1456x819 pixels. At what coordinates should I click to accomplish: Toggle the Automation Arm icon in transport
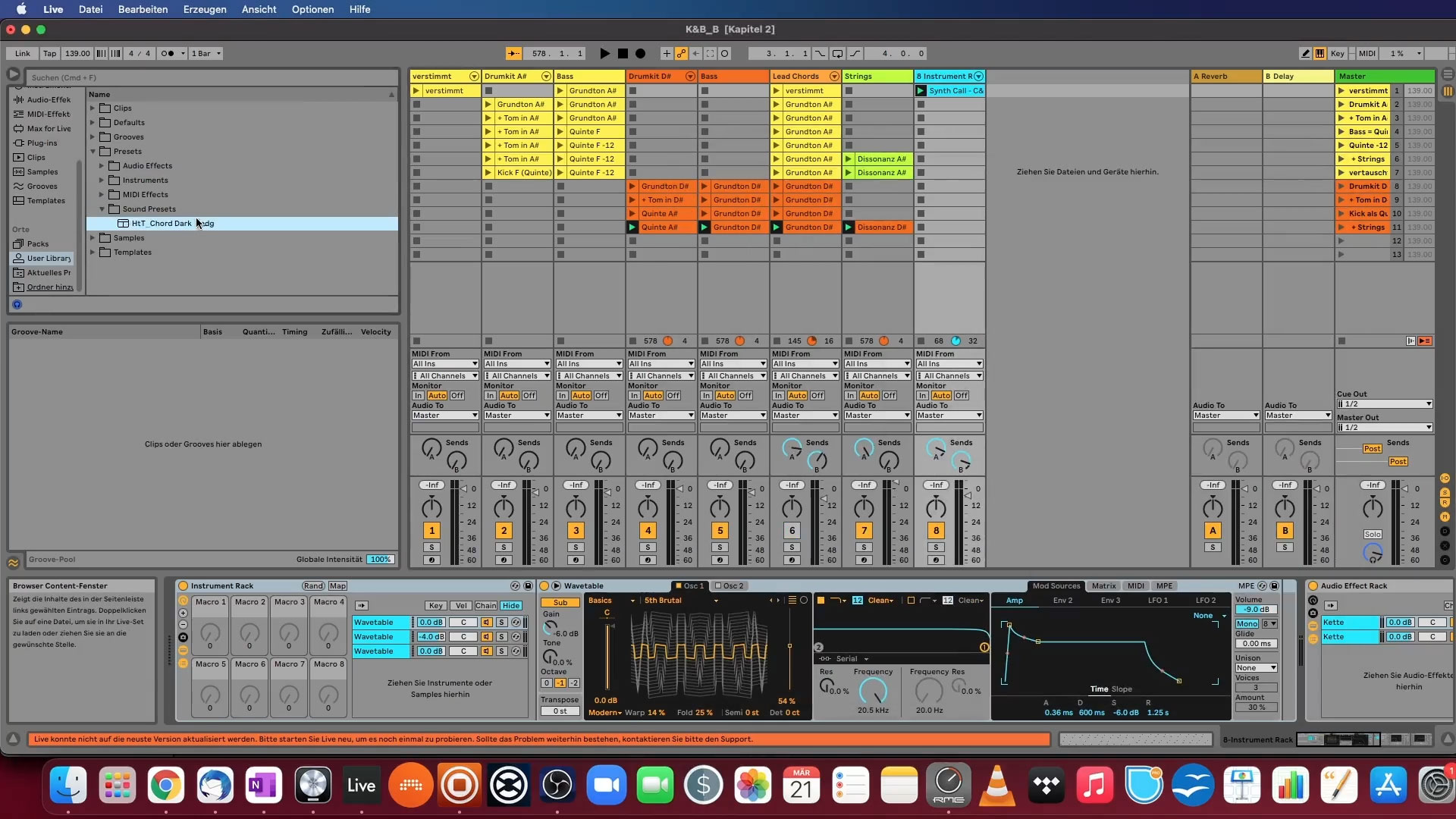pyautogui.click(x=681, y=54)
